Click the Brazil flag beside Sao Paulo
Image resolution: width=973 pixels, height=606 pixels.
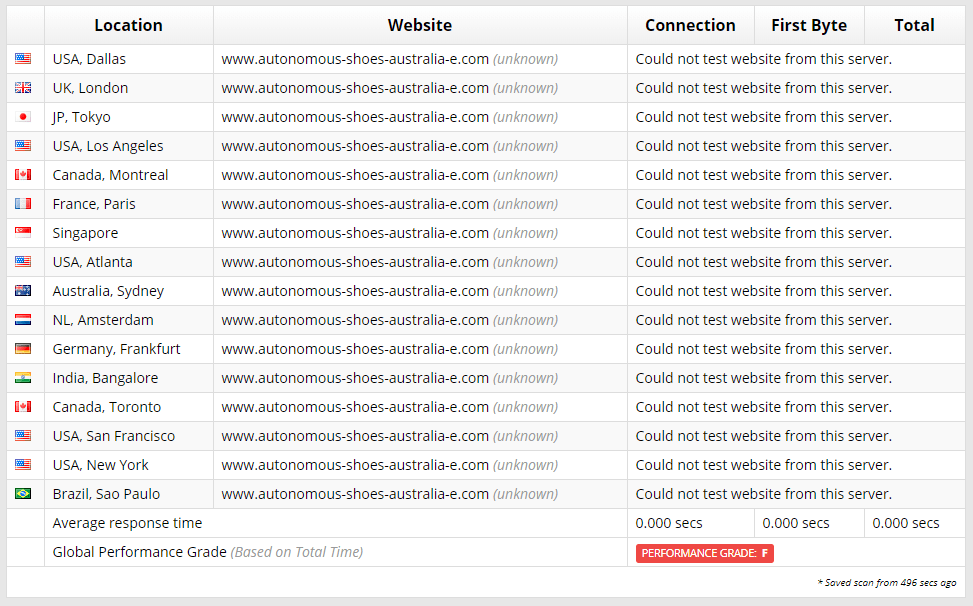tap(23, 494)
